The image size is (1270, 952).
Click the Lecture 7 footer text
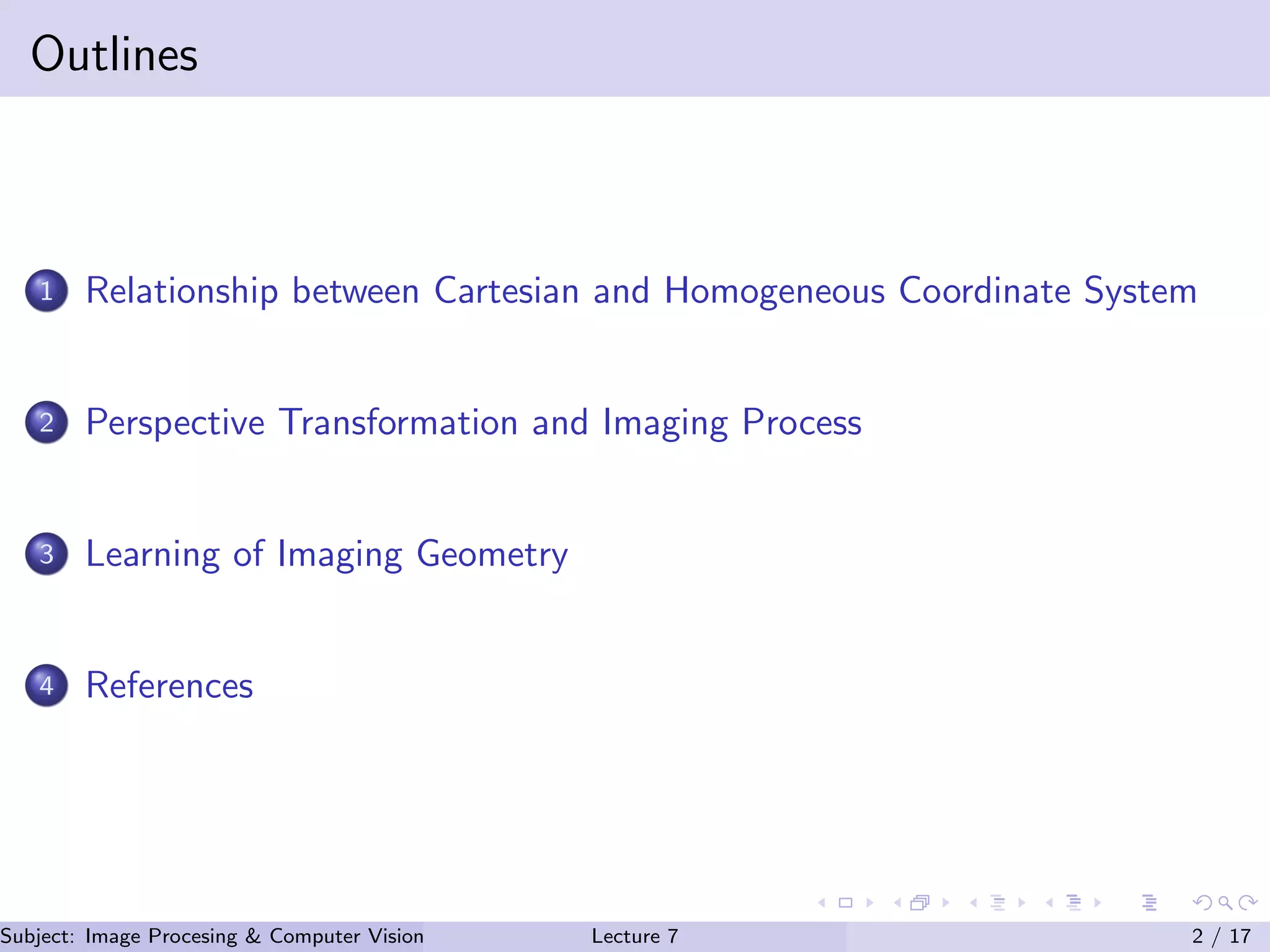coord(634,936)
